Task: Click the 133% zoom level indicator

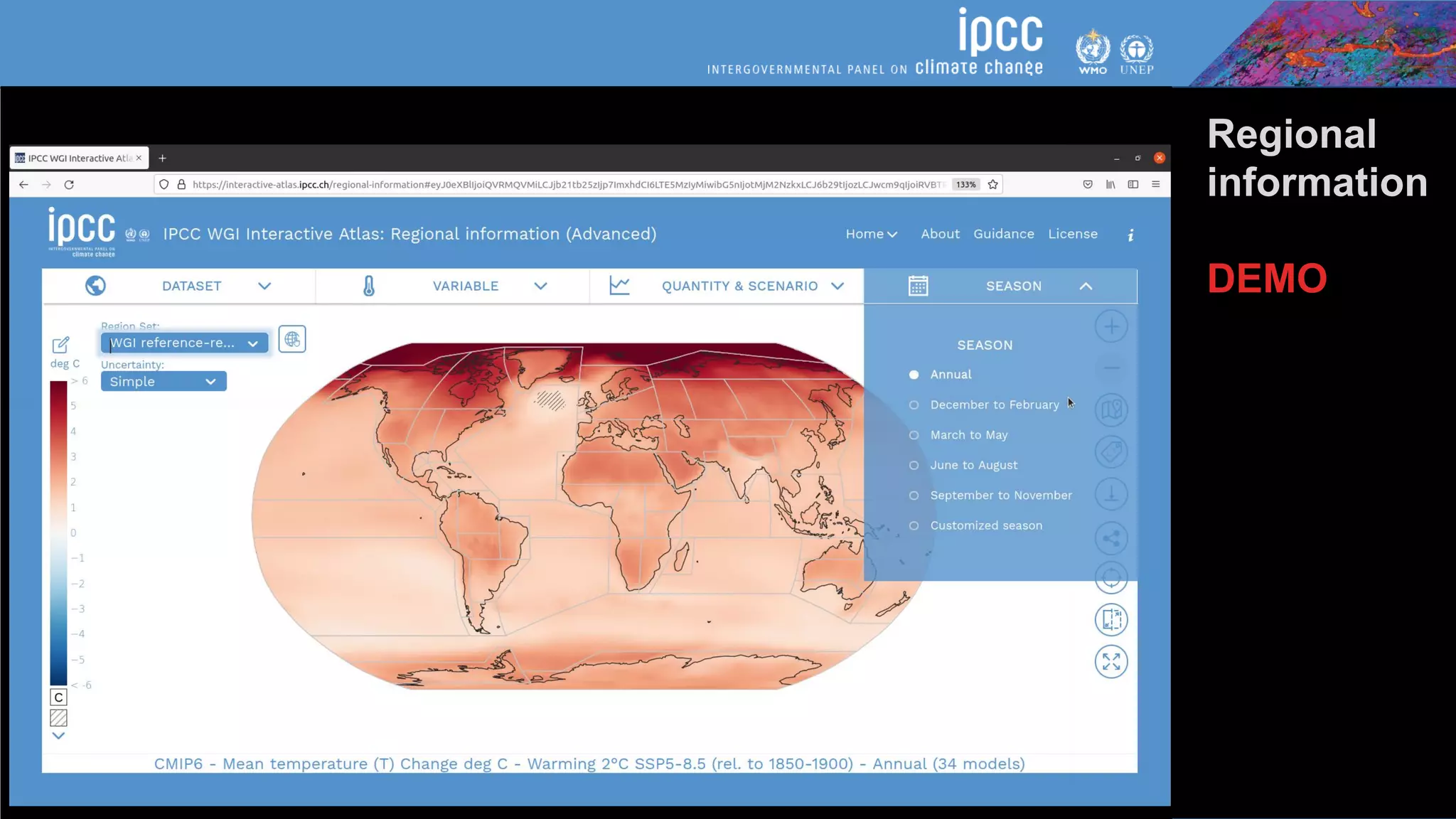Action: [965, 184]
